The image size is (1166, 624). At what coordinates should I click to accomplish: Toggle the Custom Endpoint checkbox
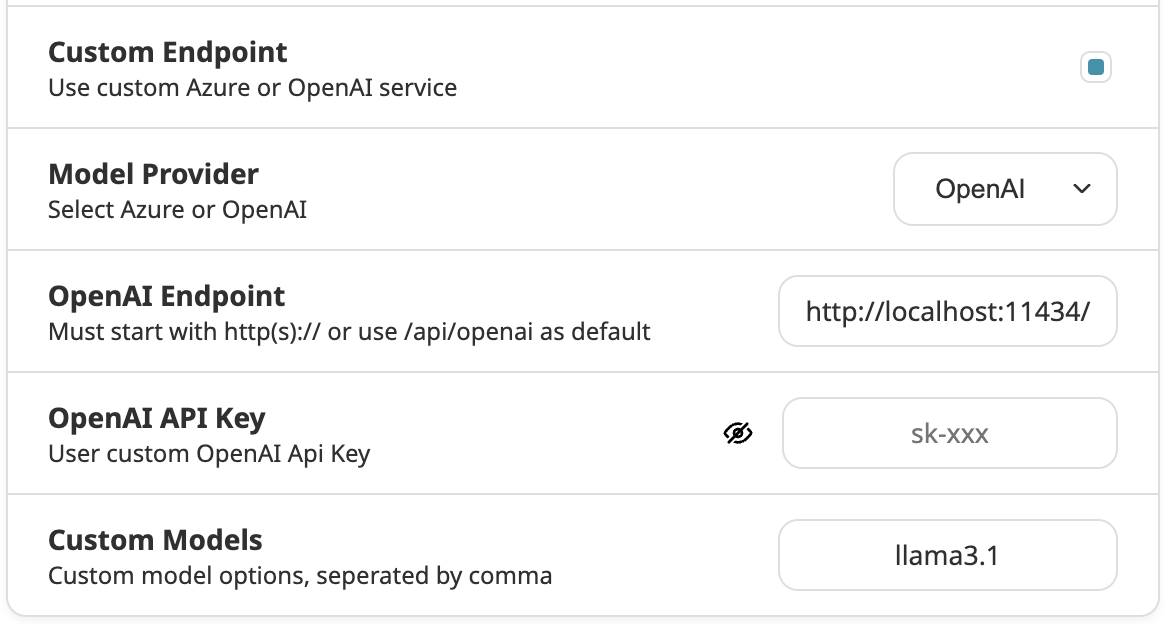(1095, 68)
